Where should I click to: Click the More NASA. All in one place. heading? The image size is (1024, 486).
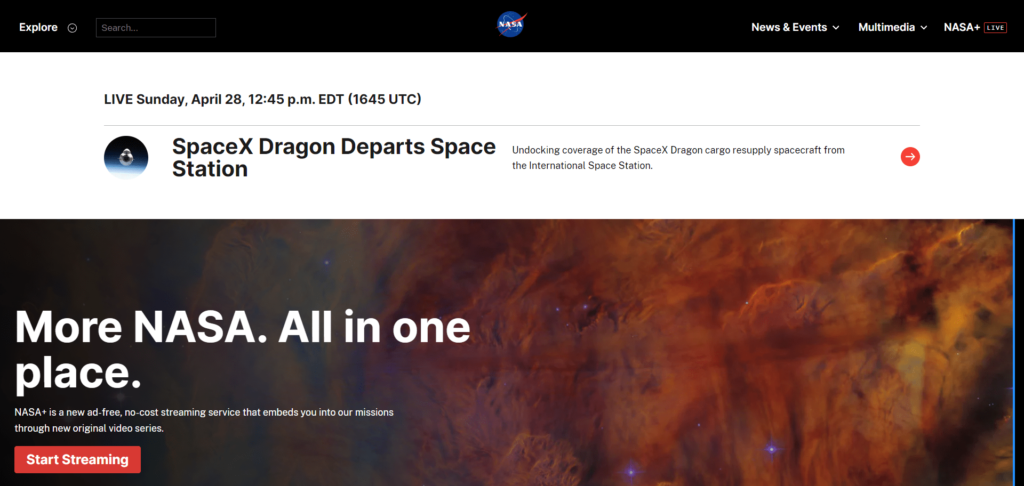(x=242, y=350)
